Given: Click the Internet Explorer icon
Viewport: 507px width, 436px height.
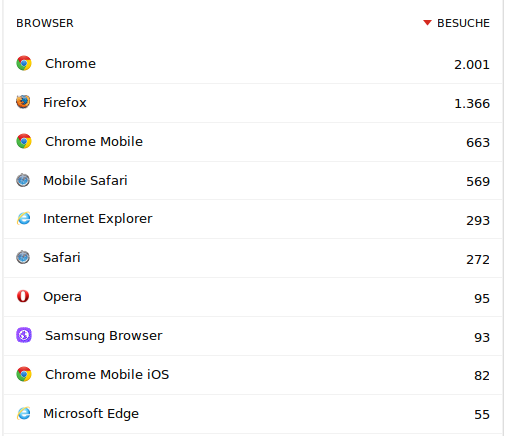Looking at the screenshot, I should [23, 218].
